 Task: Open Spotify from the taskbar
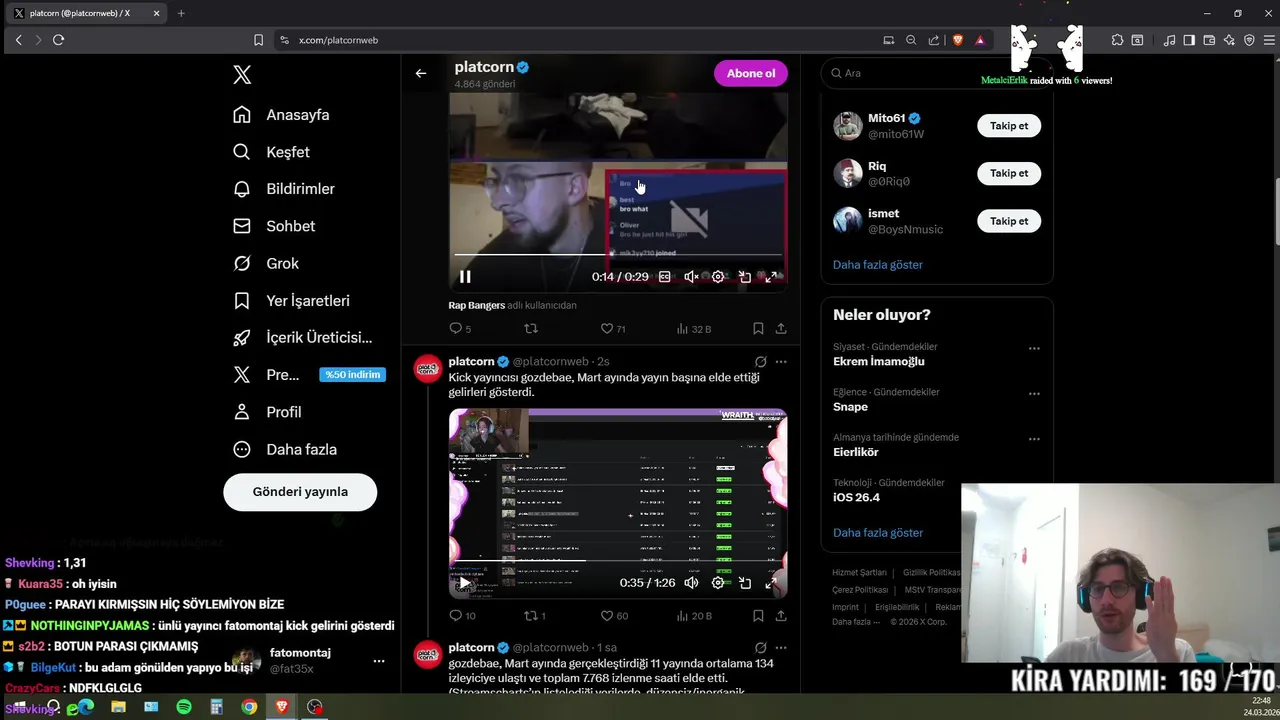coord(184,707)
